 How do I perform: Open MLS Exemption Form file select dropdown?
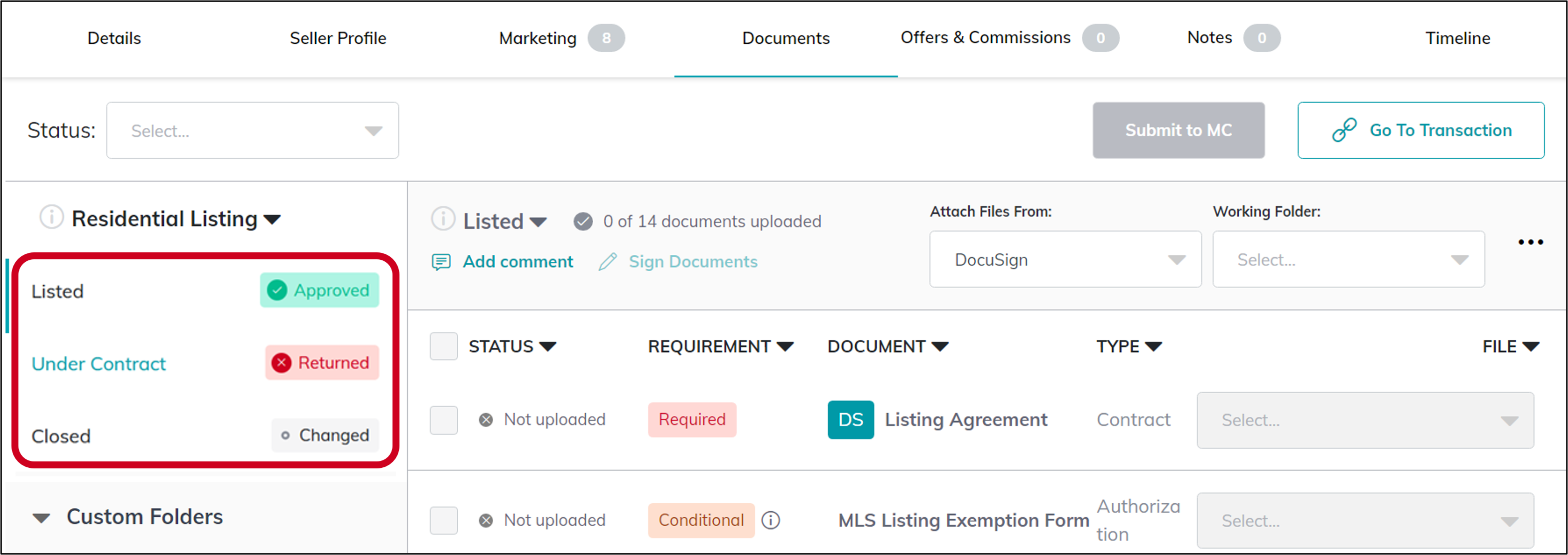(x=1365, y=521)
